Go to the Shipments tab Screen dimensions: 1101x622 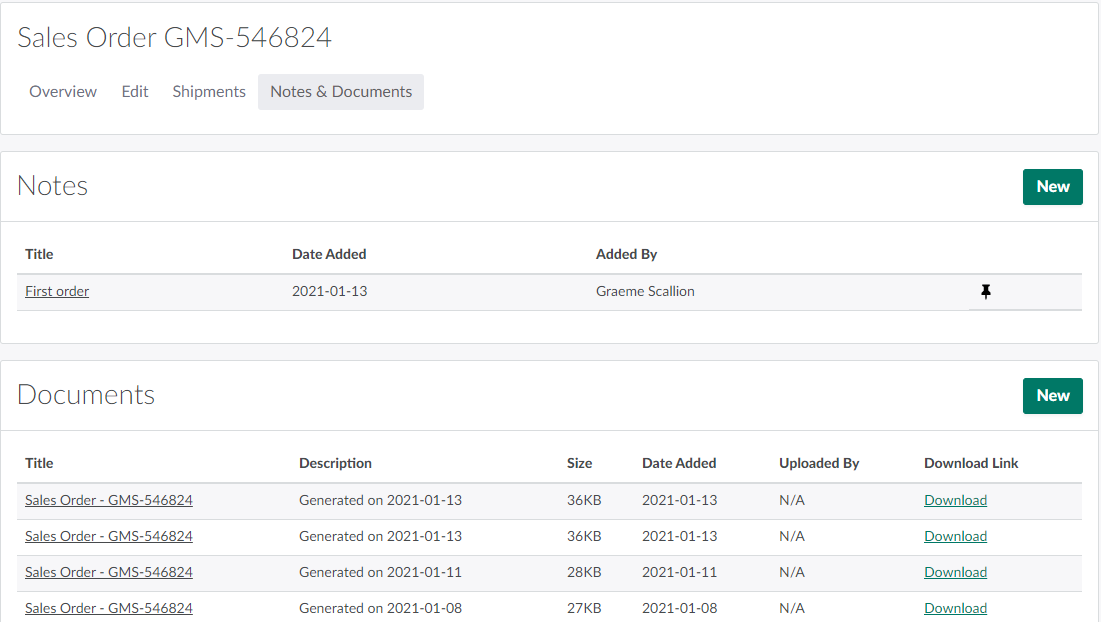(209, 92)
